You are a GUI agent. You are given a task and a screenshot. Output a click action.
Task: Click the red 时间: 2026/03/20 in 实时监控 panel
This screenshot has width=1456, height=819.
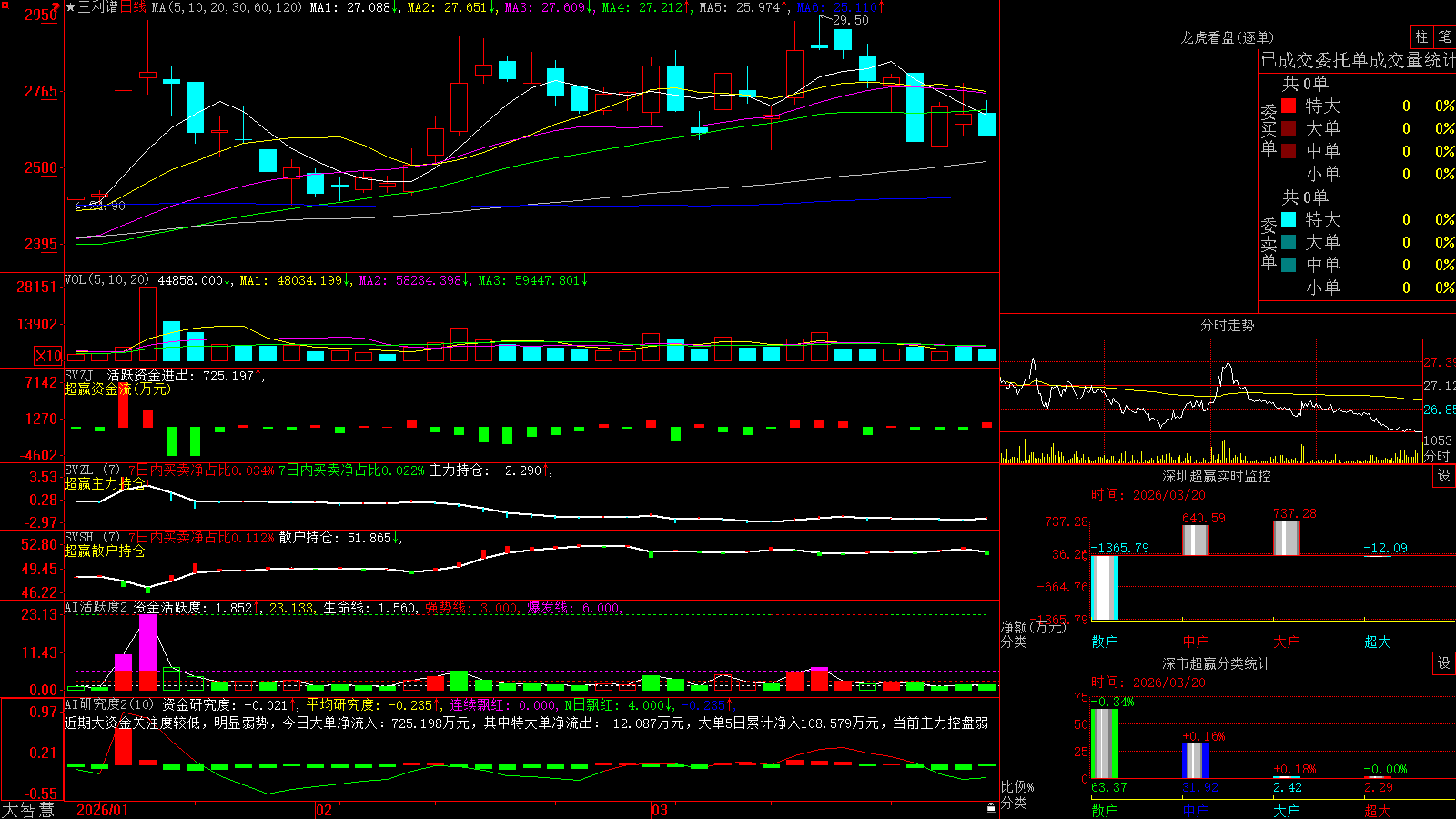click(1148, 495)
